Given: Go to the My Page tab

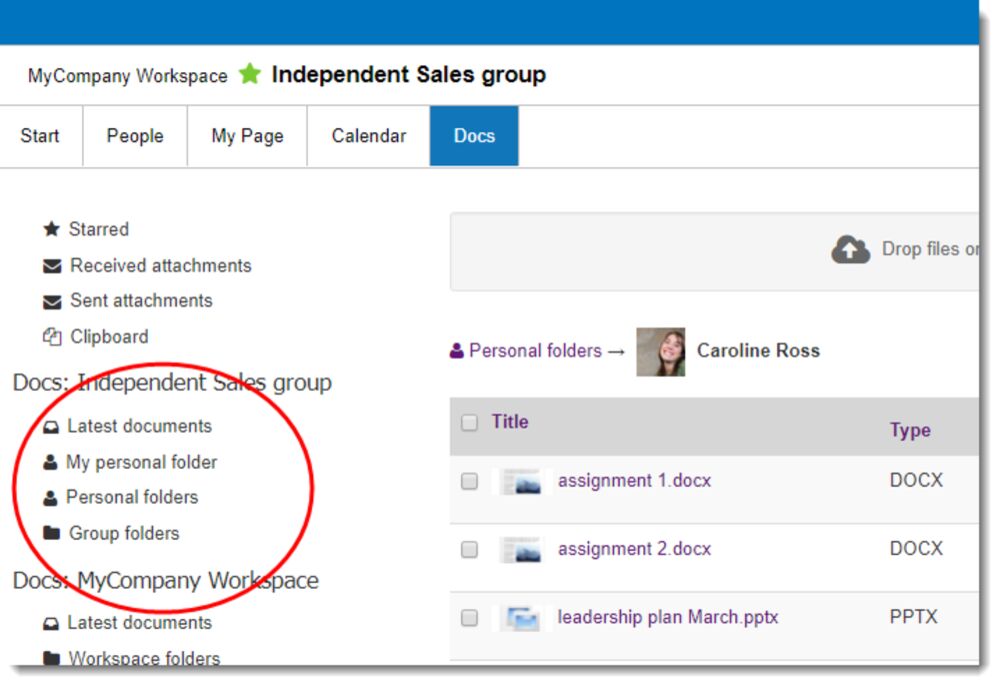Looking at the screenshot, I should pos(247,136).
